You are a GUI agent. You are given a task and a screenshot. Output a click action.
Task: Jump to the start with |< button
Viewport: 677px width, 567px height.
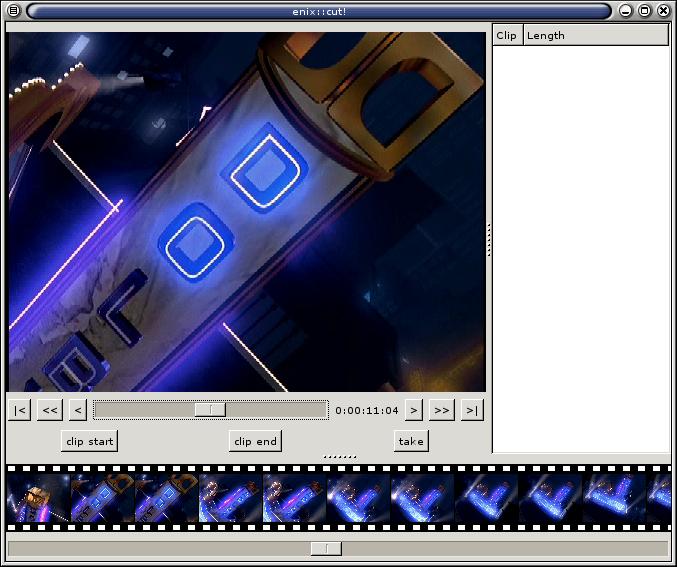point(19,410)
